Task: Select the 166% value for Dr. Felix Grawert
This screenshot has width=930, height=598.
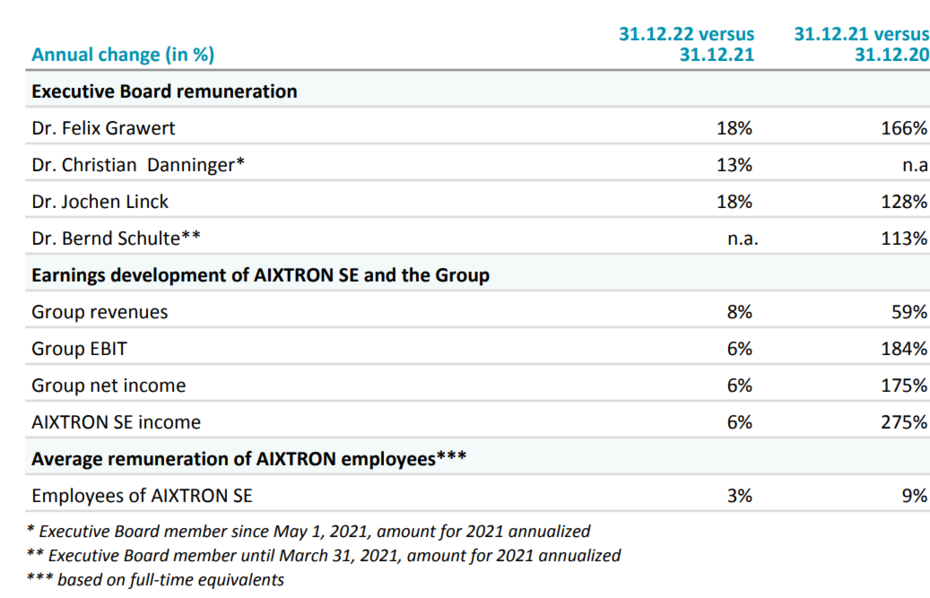Action: (x=904, y=128)
